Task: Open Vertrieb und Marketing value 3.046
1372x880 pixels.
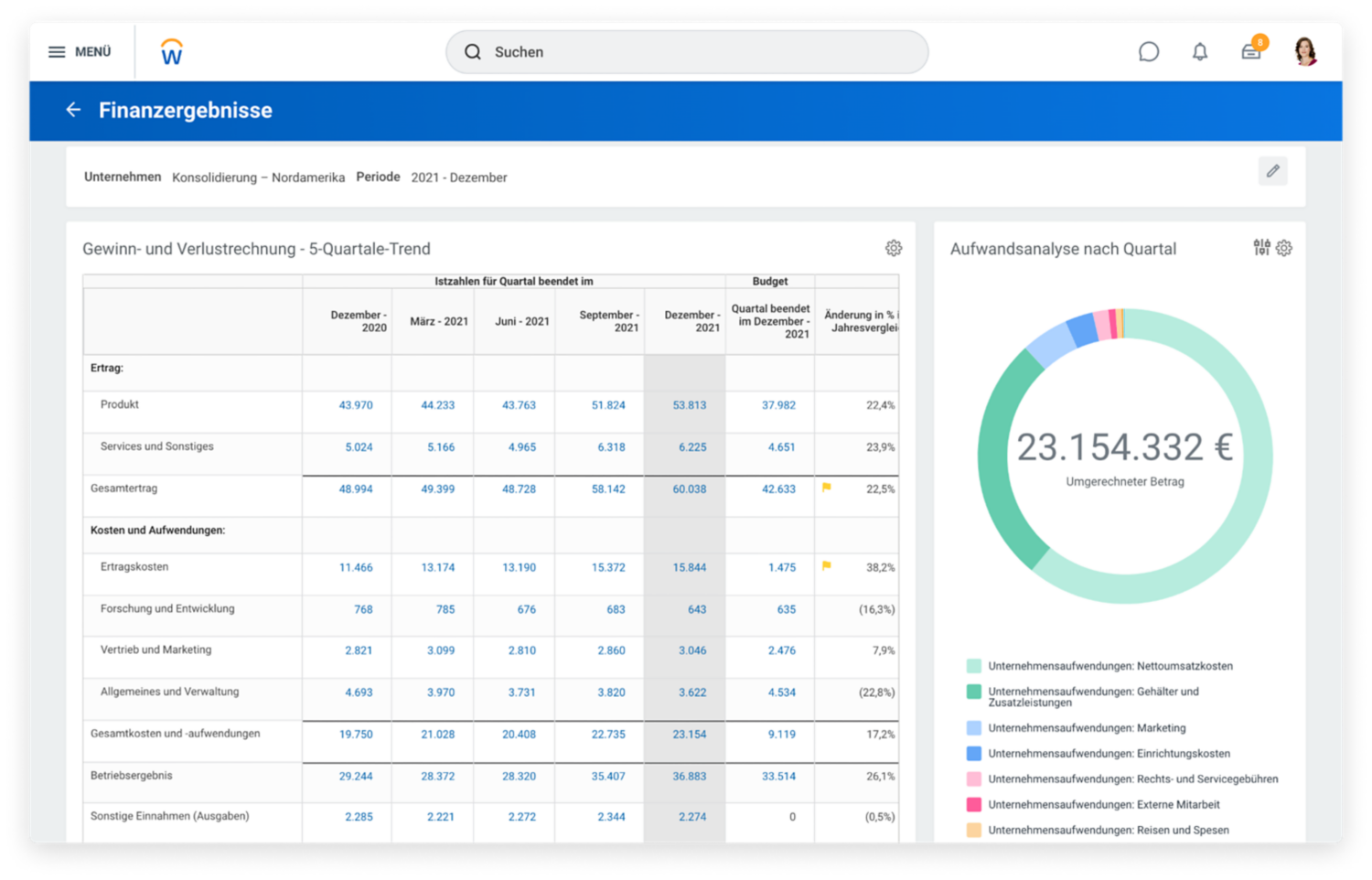Action: (692, 650)
